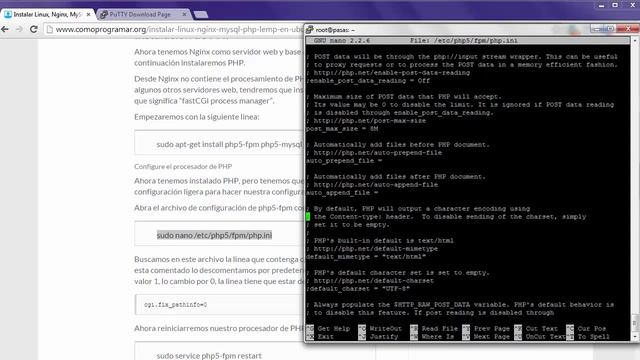Click the page icon in the address bar

(49, 29)
